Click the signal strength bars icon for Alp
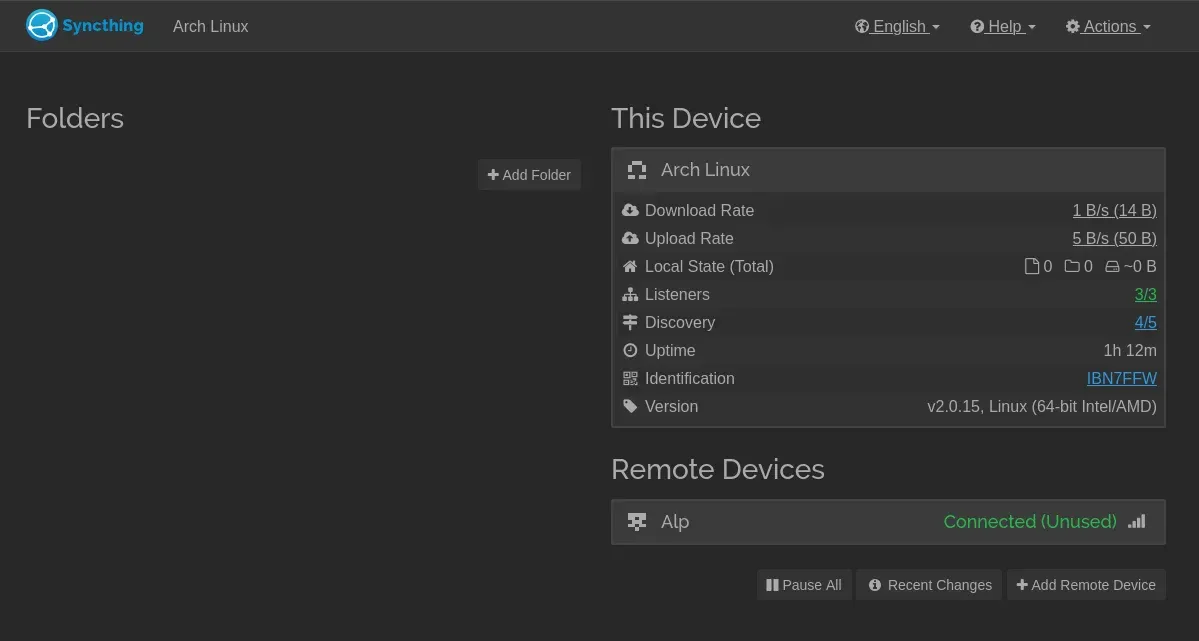The height and width of the screenshot is (641, 1199). click(x=1137, y=522)
